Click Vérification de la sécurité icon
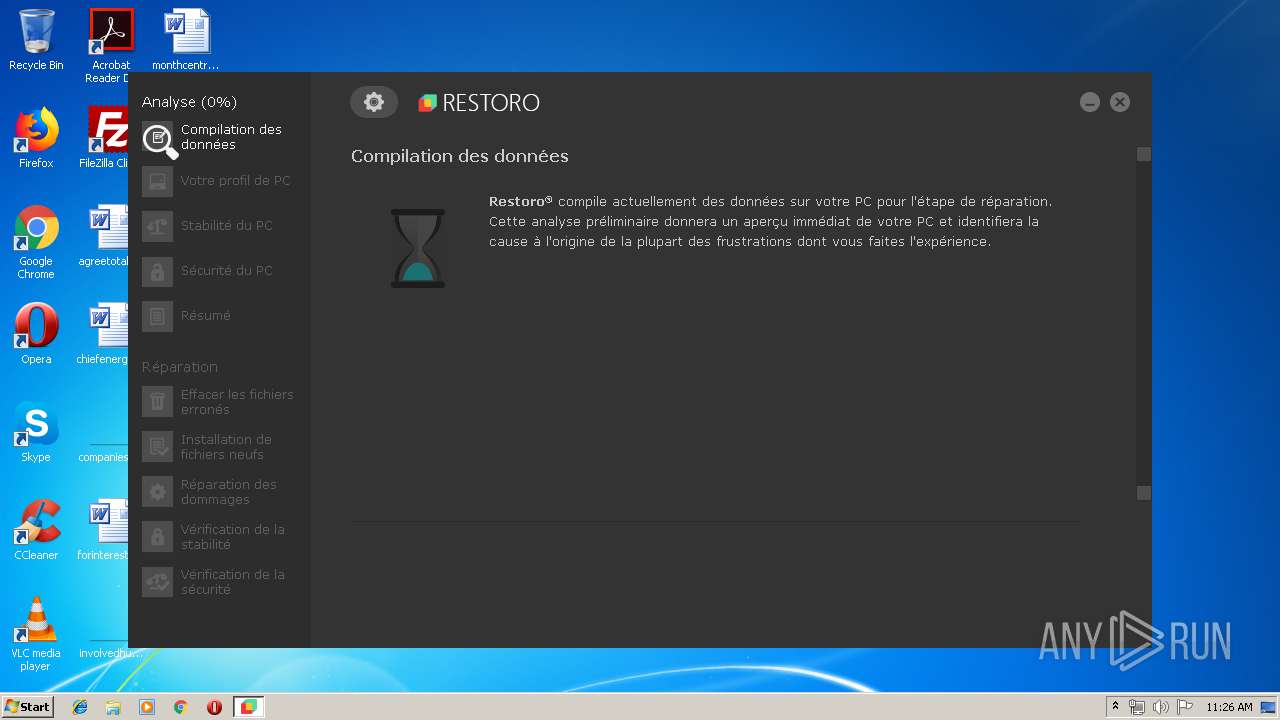Viewport: 1280px width, 720px height. [157, 582]
